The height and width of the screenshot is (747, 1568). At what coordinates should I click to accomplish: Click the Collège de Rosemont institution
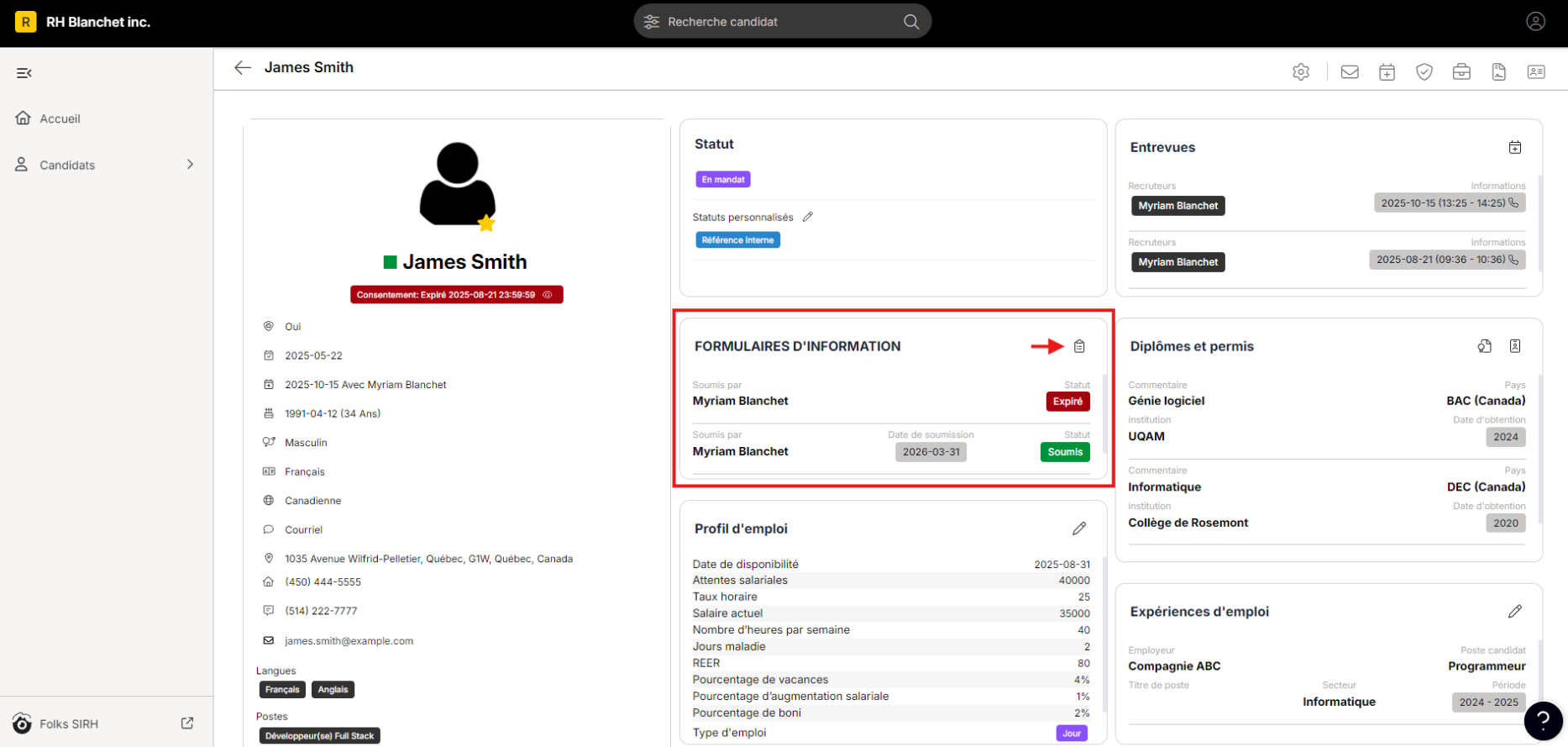1188,523
